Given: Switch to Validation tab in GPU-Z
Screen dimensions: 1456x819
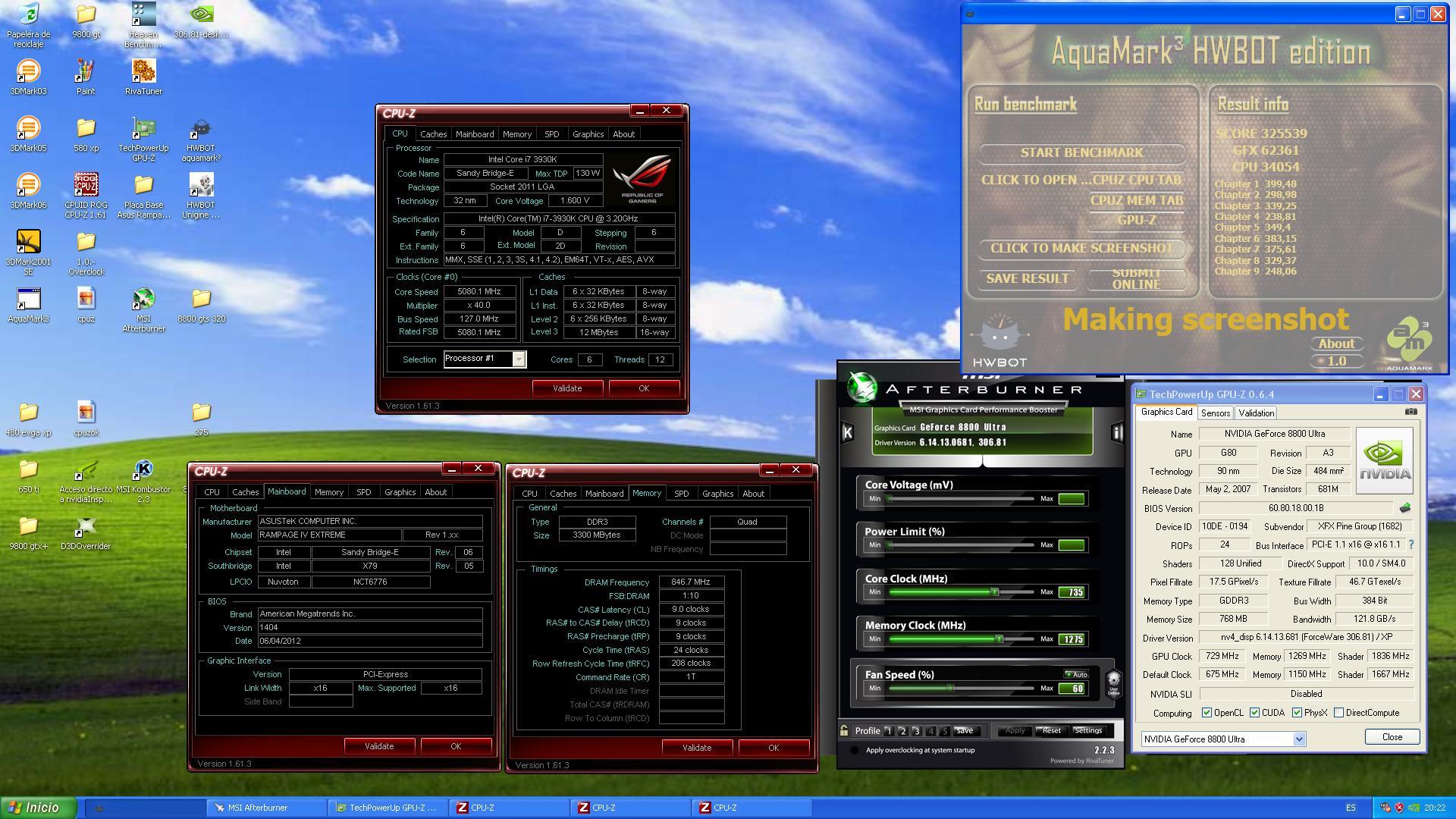Looking at the screenshot, I should (x=1256, y=413).
